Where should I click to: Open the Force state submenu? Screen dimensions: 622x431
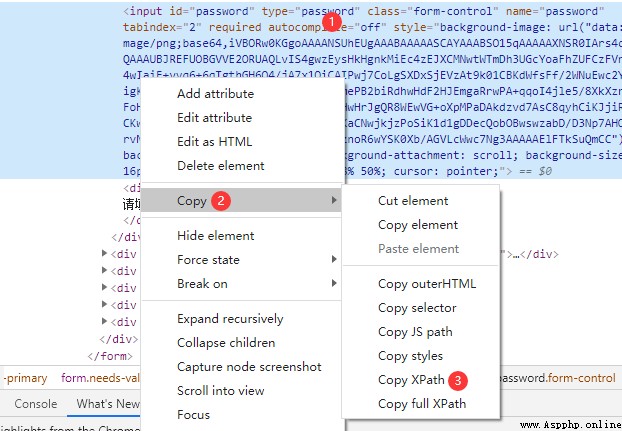point(242,260)
